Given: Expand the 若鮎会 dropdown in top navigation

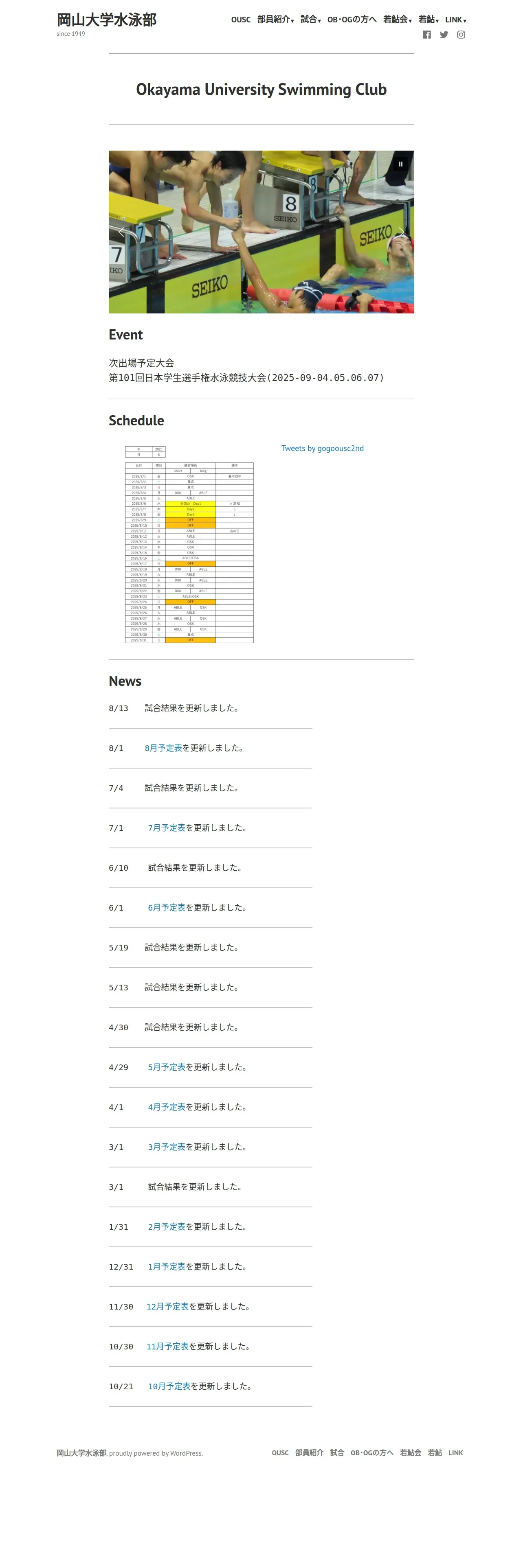Looking at the screenshot, I should click(x=397, y=20).
